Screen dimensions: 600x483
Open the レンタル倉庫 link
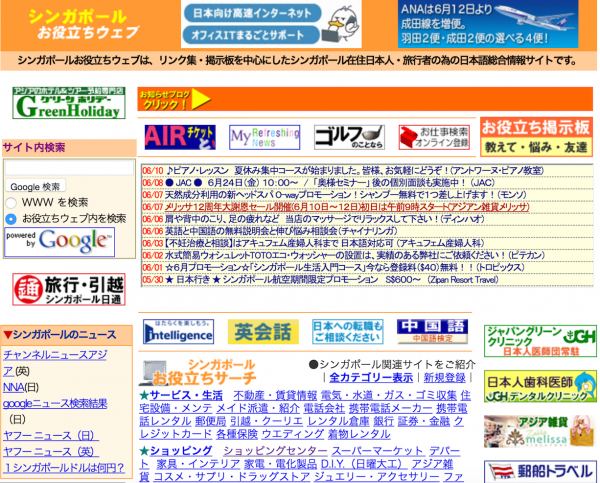[338, 421]
